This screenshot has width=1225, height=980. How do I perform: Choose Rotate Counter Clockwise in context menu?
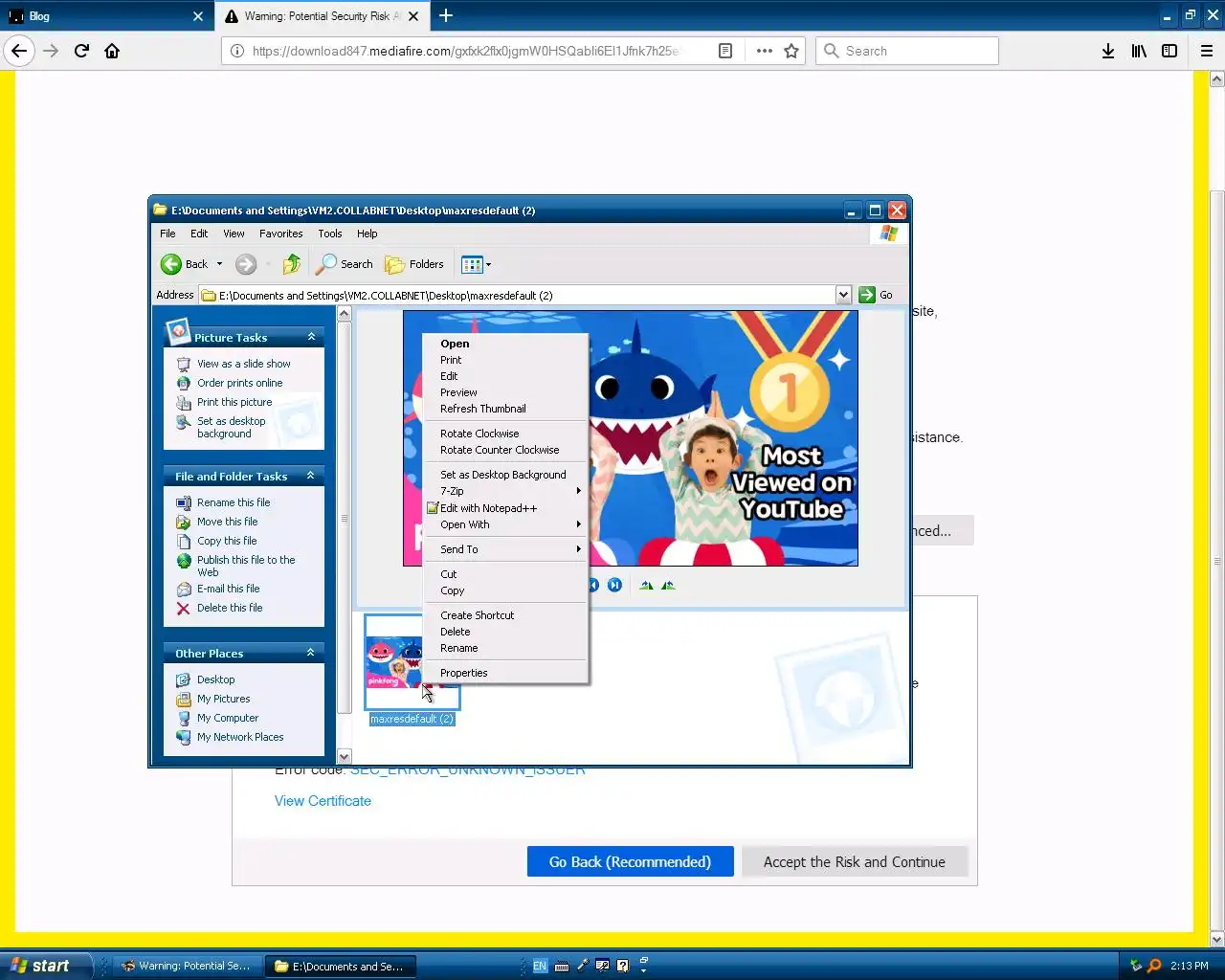tap(505, 450)
